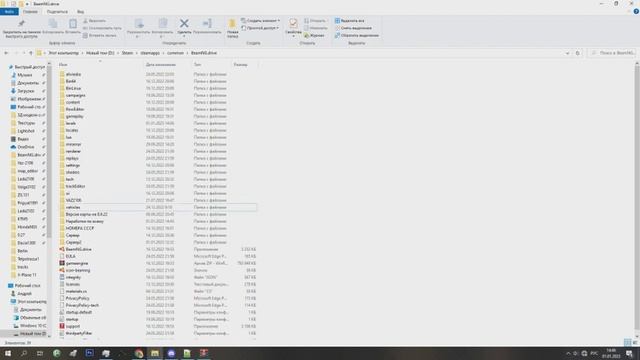Click the Invert selection icon

pyautogui.click(x=337, y=36)
